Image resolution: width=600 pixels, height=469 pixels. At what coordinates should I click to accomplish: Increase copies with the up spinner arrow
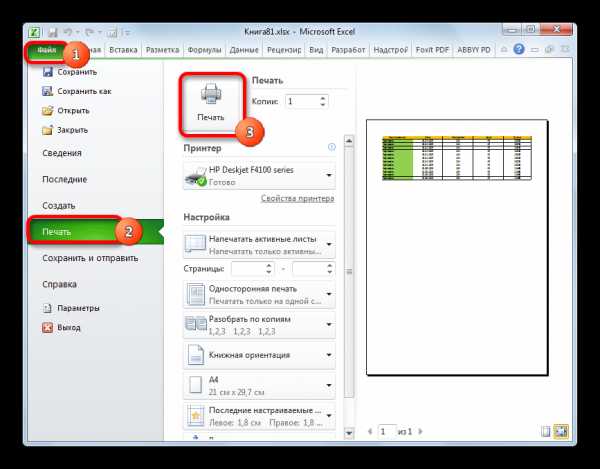click(x=323, y=98)
